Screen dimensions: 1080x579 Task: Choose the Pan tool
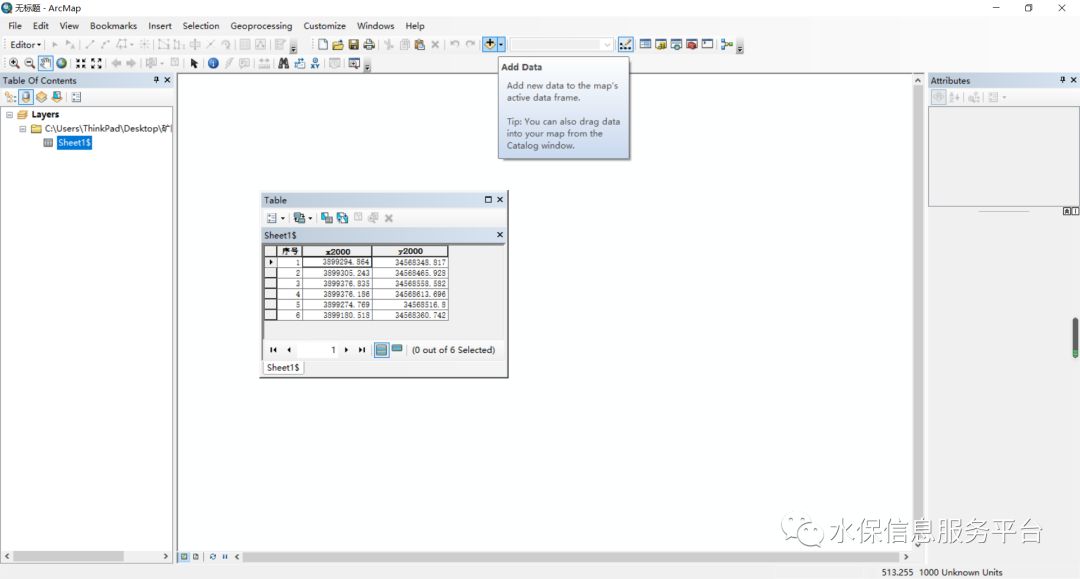click(44, 62)
